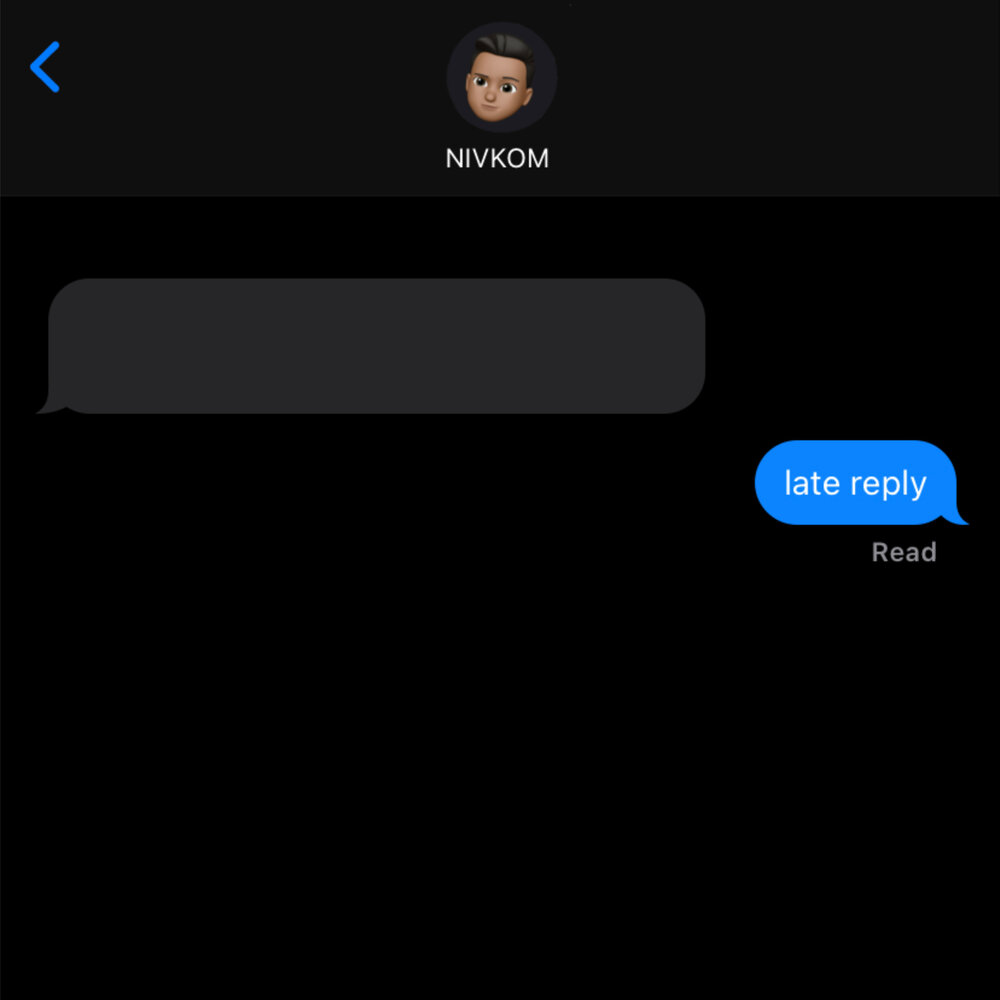
Task: Tap the blue "late reply" message bubble
Action: pyautogui.click(x=856, y=483)
